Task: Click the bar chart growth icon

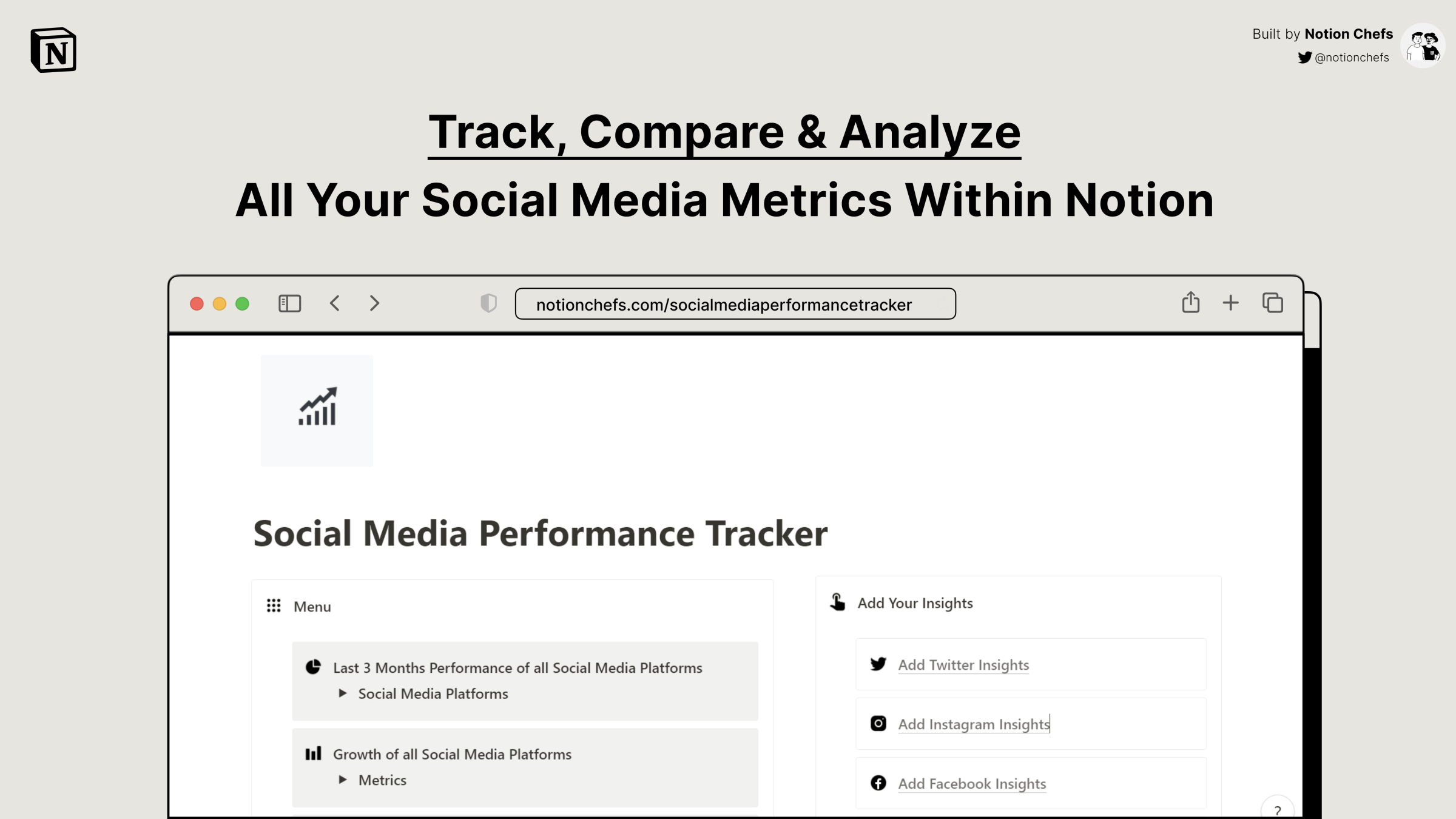Action: click(316, 407)
